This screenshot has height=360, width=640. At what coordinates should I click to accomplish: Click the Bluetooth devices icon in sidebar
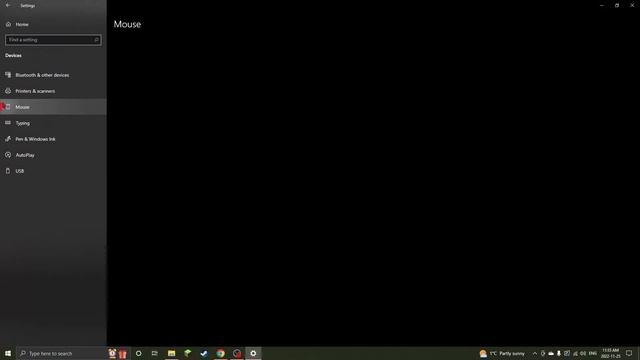tap(8, 75)
